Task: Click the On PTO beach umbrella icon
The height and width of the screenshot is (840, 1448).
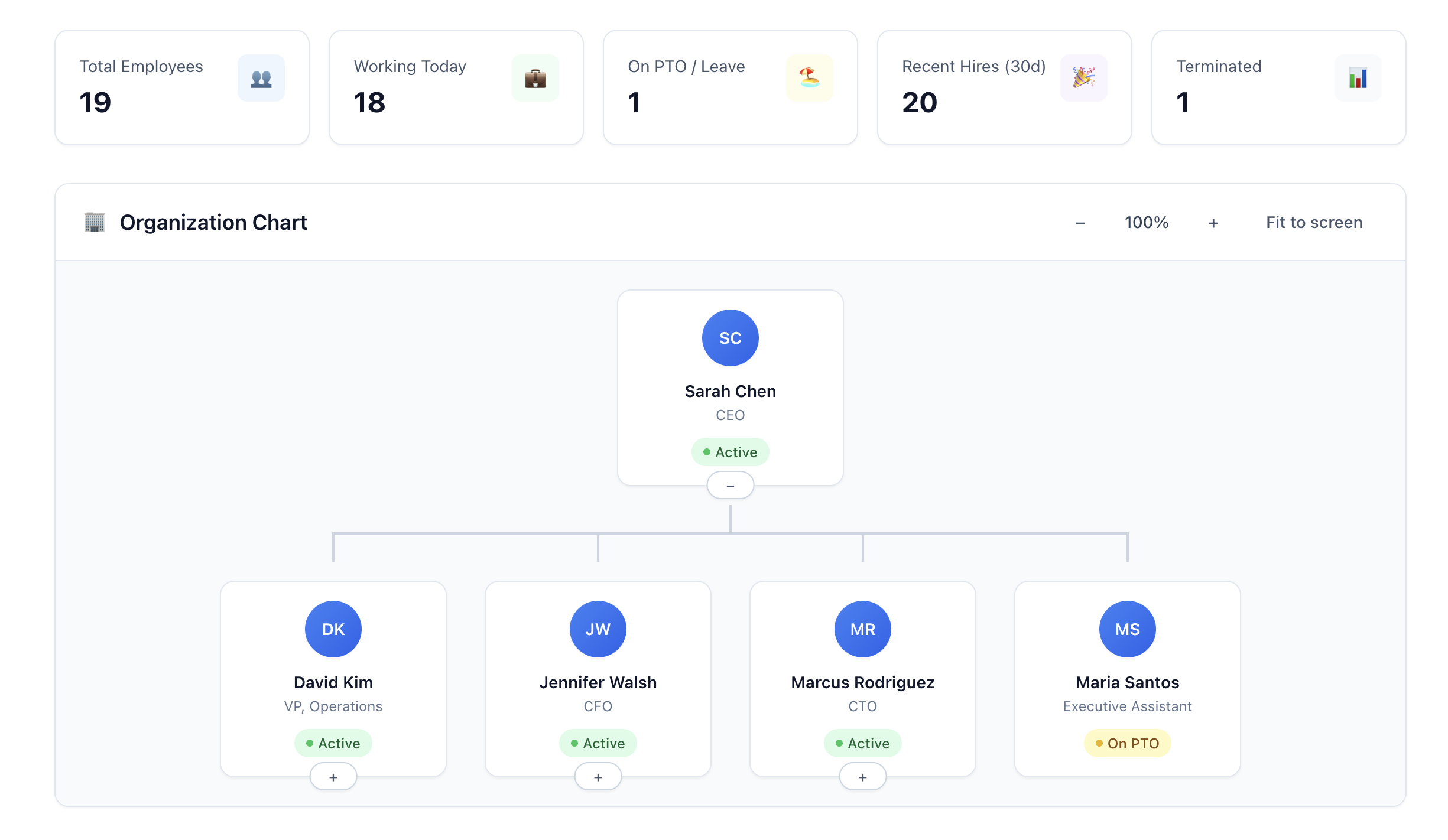Action: [x=810, y=78]
